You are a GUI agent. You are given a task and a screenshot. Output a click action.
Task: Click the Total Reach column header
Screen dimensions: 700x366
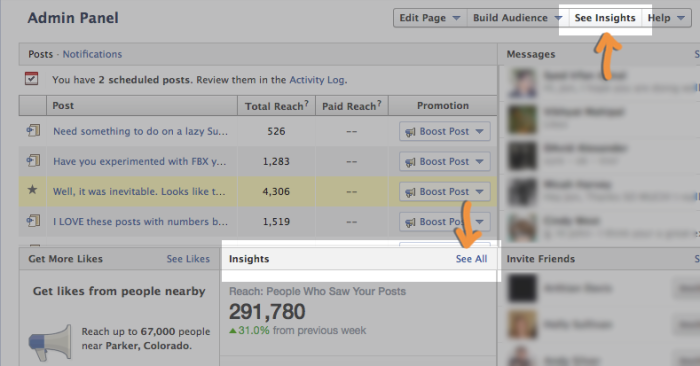coord(276,106)
